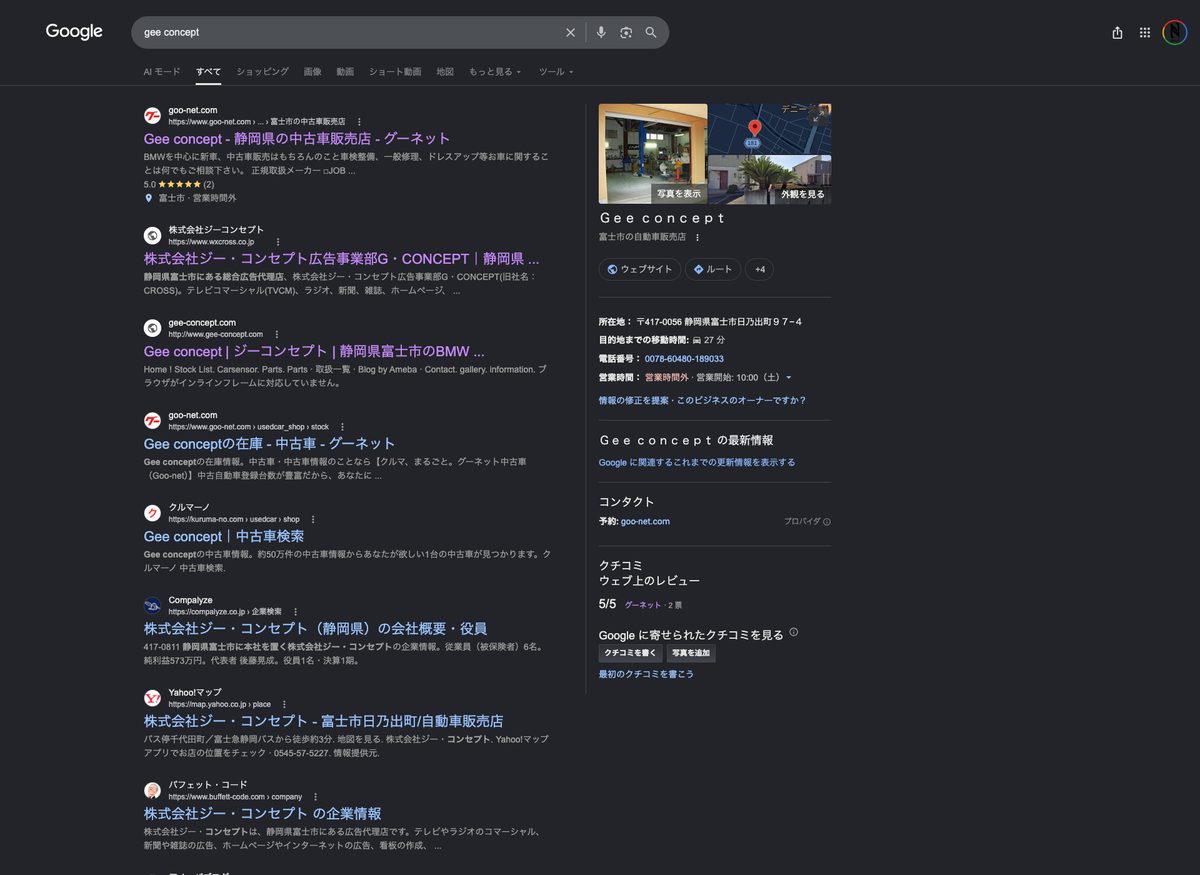Open Gee concept | 中古車検索 result

click(224, 536)
